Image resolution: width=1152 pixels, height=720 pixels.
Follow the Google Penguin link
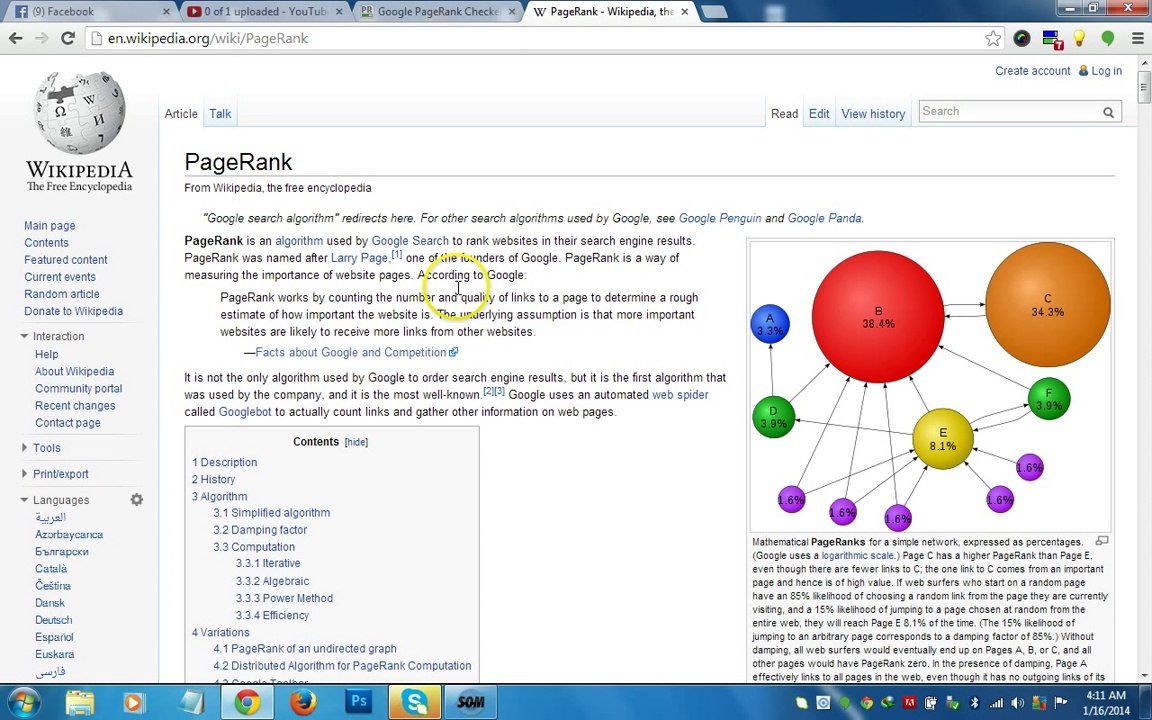coord(719,218)
